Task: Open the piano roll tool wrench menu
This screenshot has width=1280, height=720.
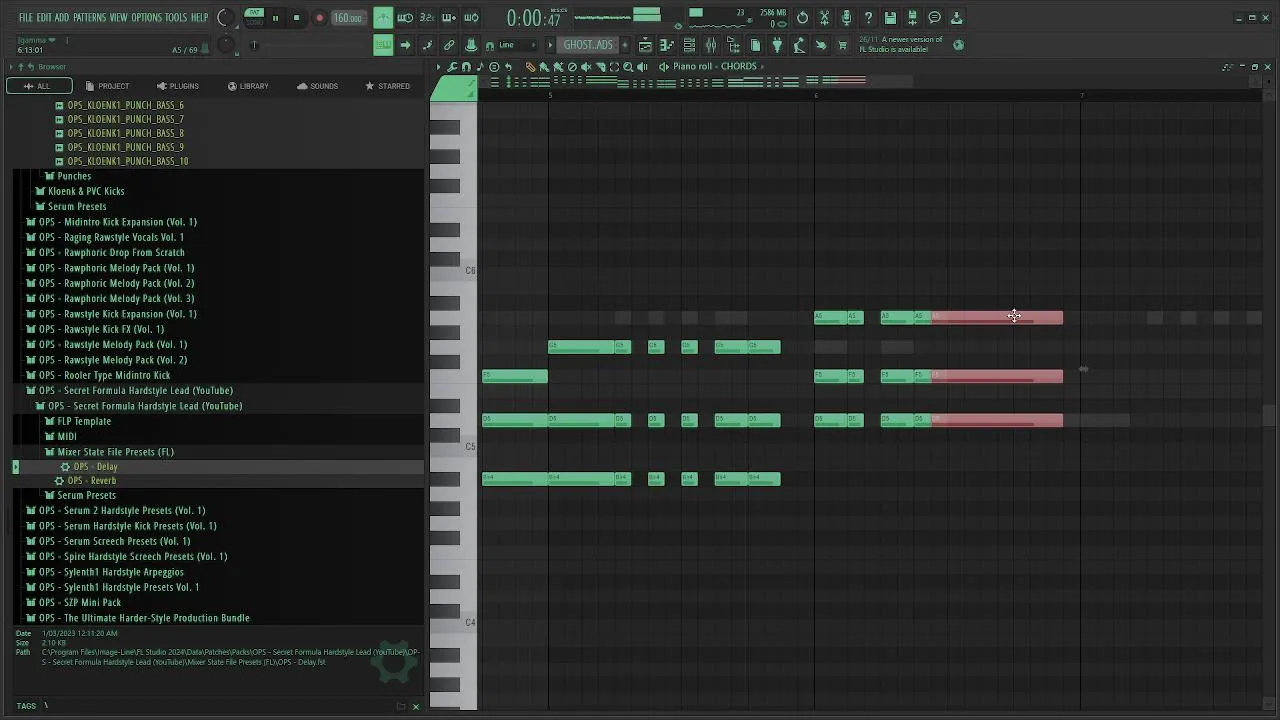Action: [x=451, y=67]
